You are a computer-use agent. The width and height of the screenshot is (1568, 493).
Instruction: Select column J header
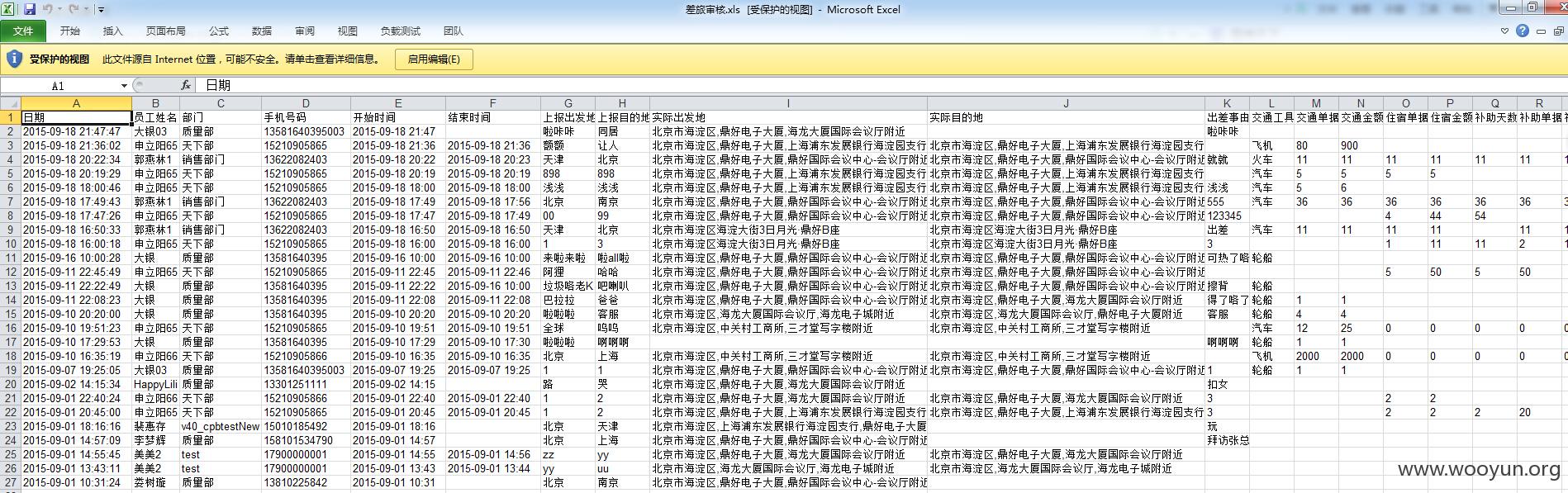[x=1066, y=103]
